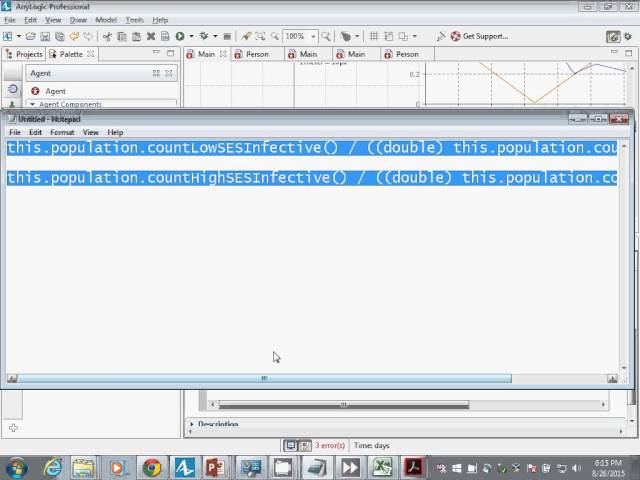Click the Open model folder icon
The height and width of the screenshot is (480, 640).
pyautogui.click(x=31, y=36)
